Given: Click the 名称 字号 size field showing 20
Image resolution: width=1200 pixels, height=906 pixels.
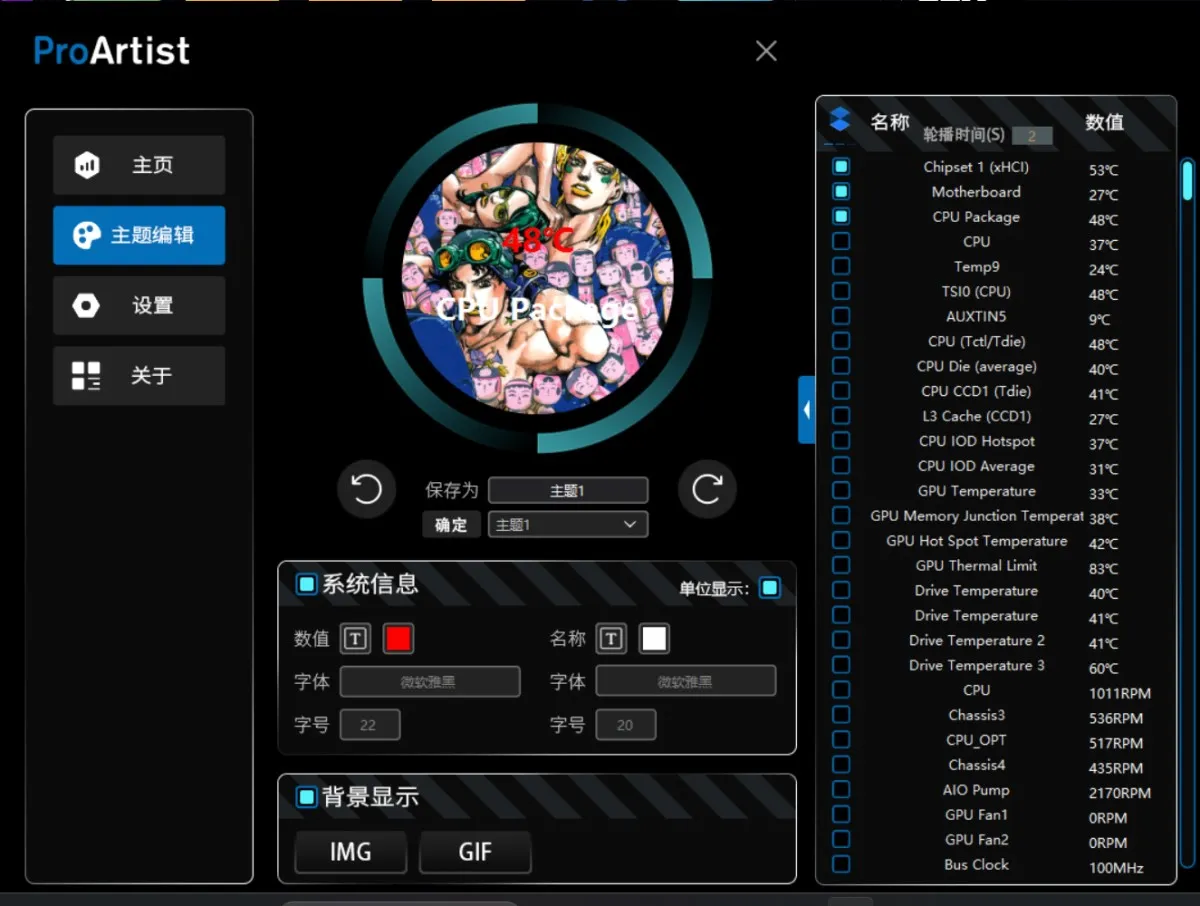Looking at the screenshot, I should [626, 725].
